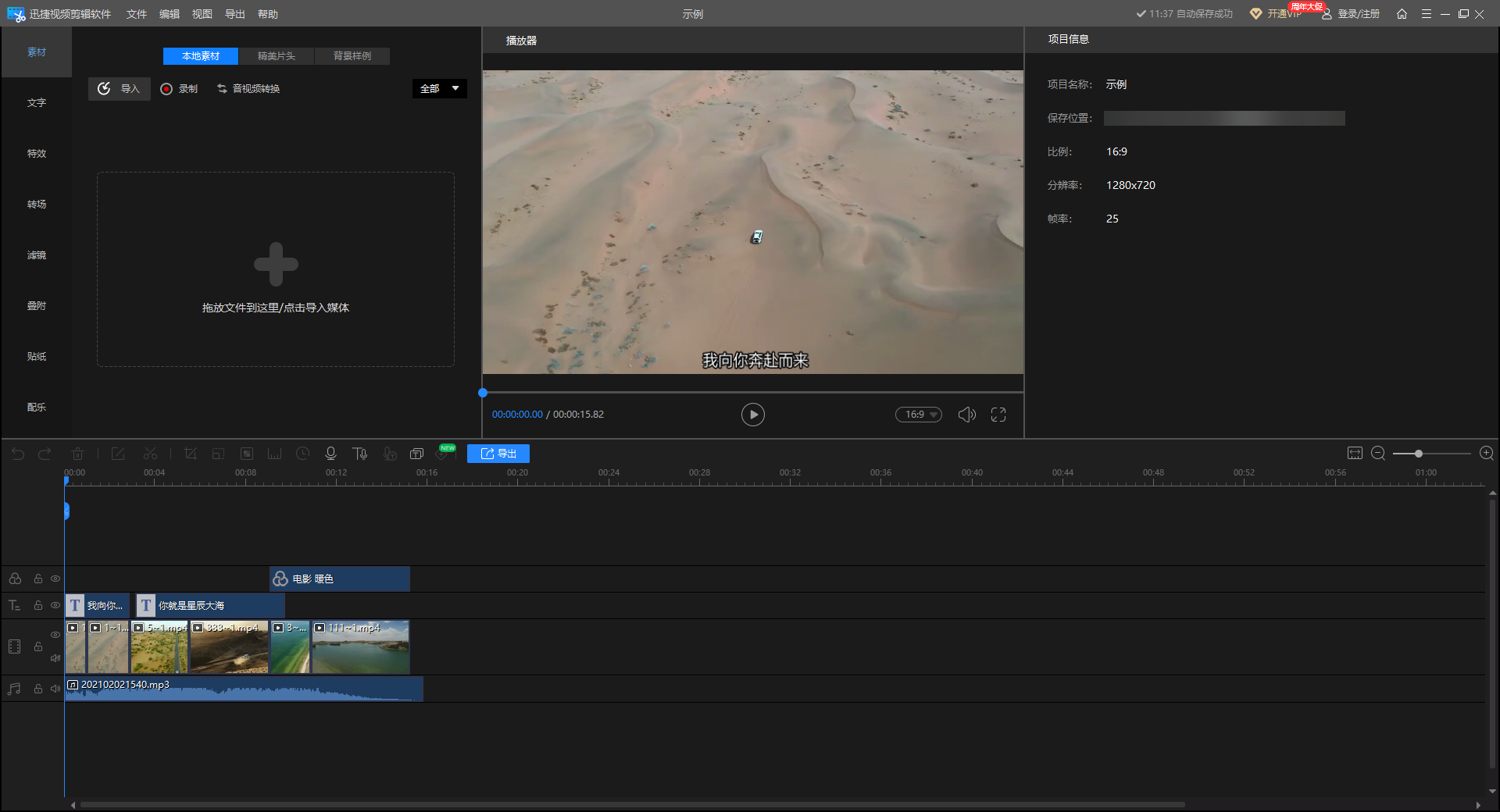Go to the home icon in title bar
The height and width of the screenshot is (812, 1500).
(1402, 14)
